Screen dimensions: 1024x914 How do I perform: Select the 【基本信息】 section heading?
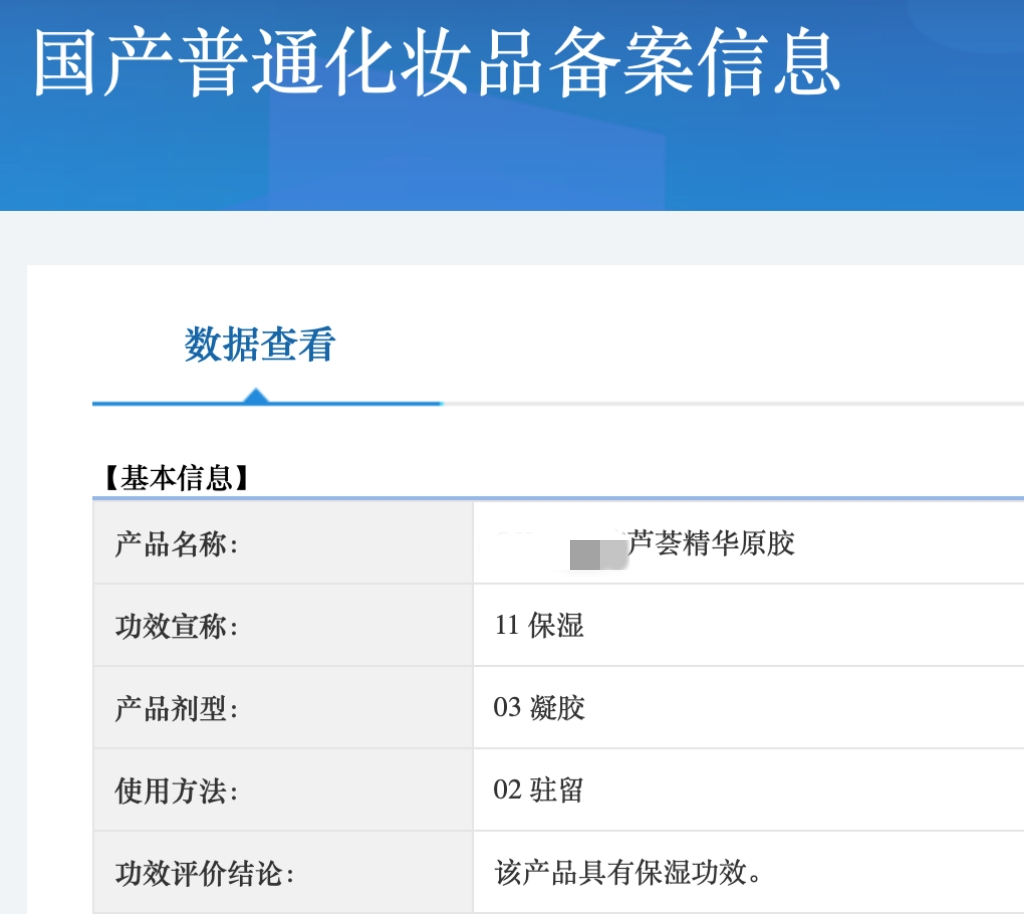pyautogui.click(x=176, y=479)
